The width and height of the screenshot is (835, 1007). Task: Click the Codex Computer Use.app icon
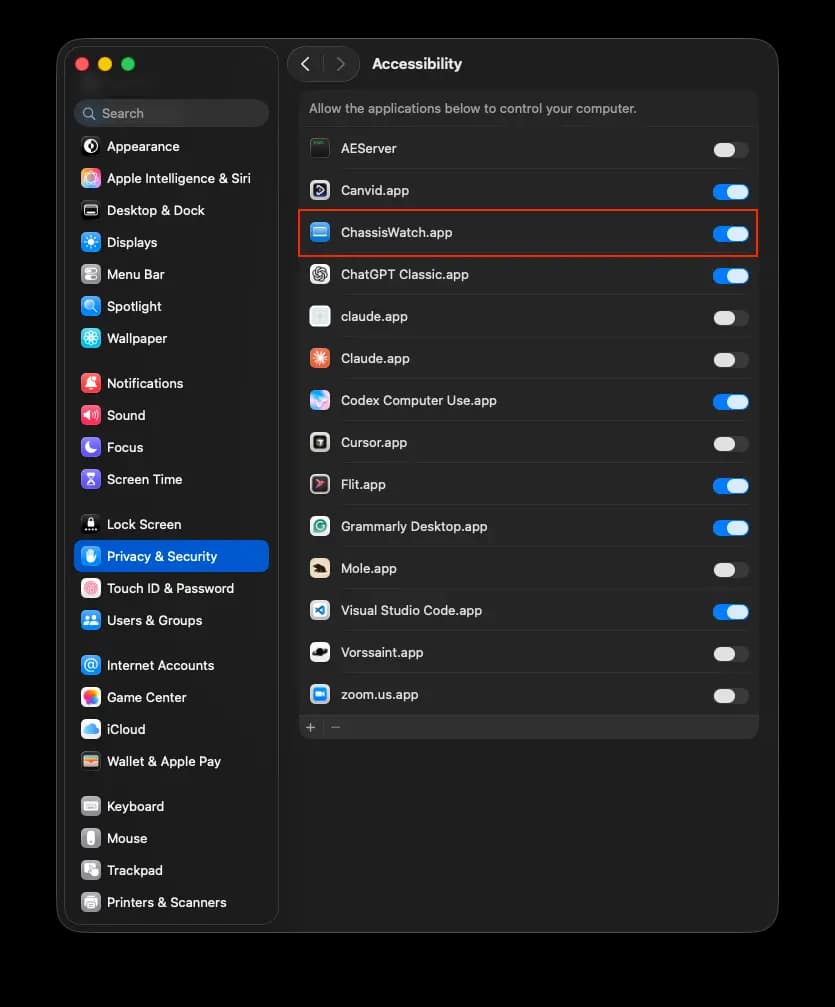320,400
